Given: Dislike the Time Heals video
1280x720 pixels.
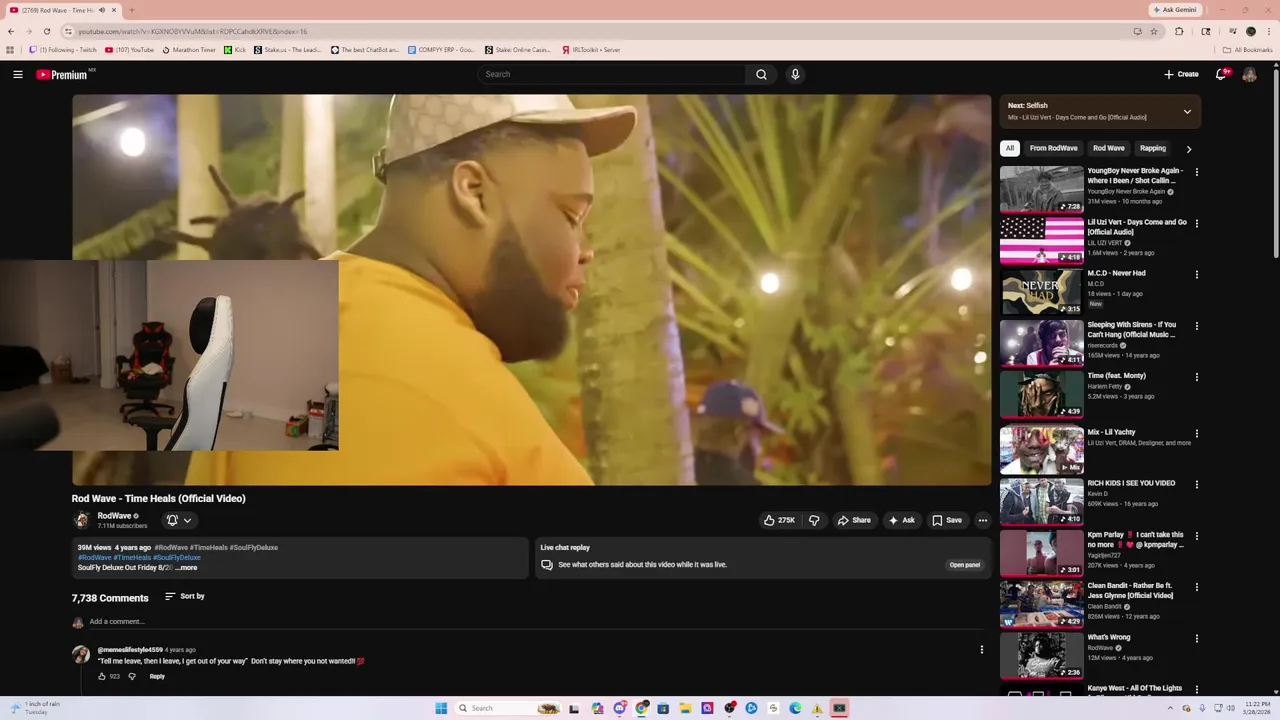Looking at the screenshot, I should click(x=814, y=520).
